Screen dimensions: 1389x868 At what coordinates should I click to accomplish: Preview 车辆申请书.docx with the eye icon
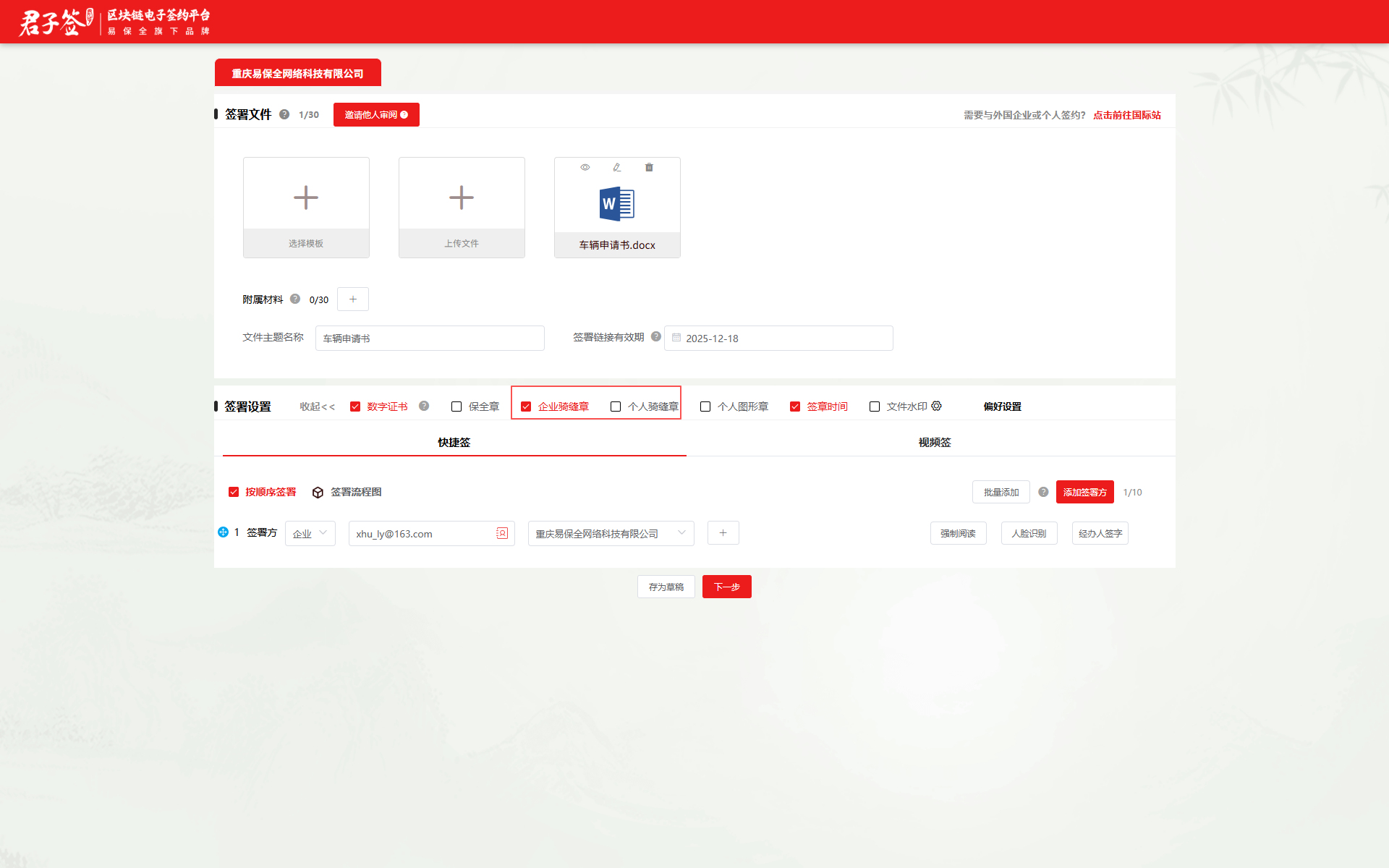pos(585,167)
